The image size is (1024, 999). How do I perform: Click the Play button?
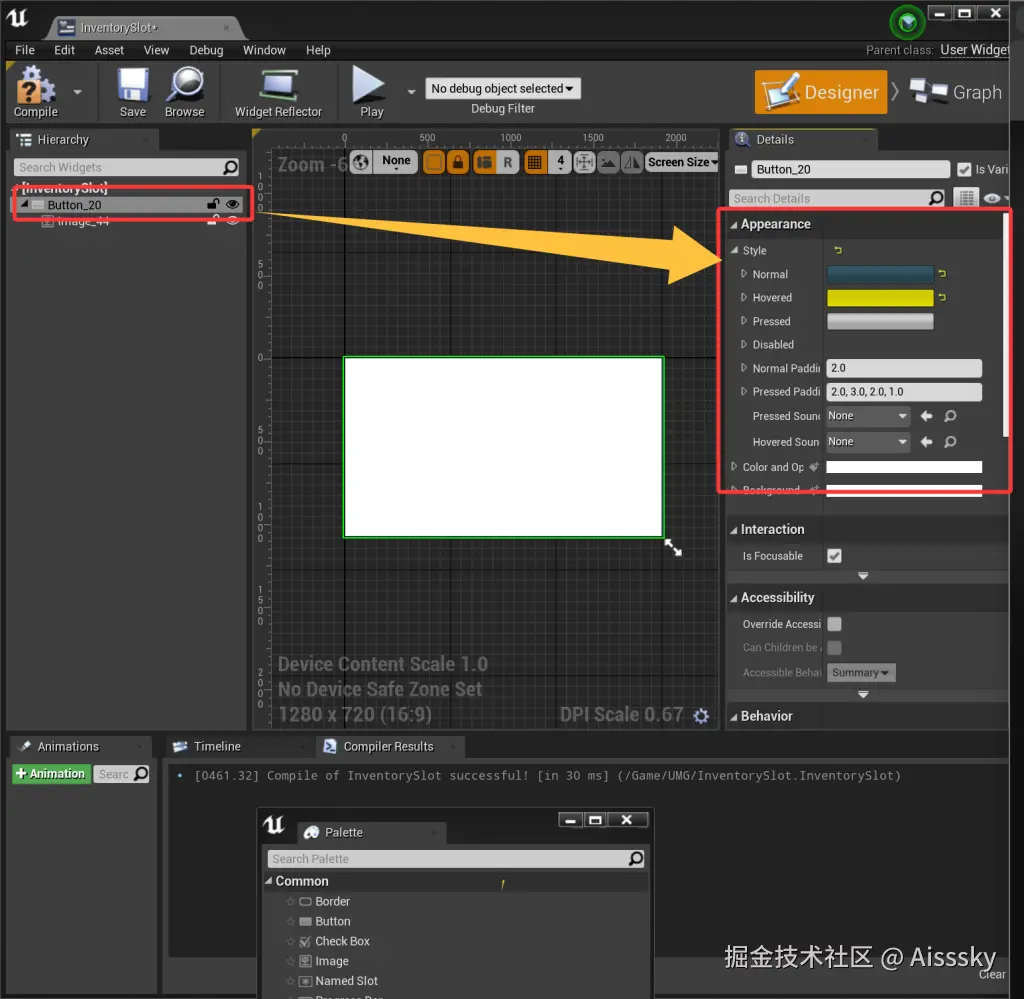click(x=370, y=92)
